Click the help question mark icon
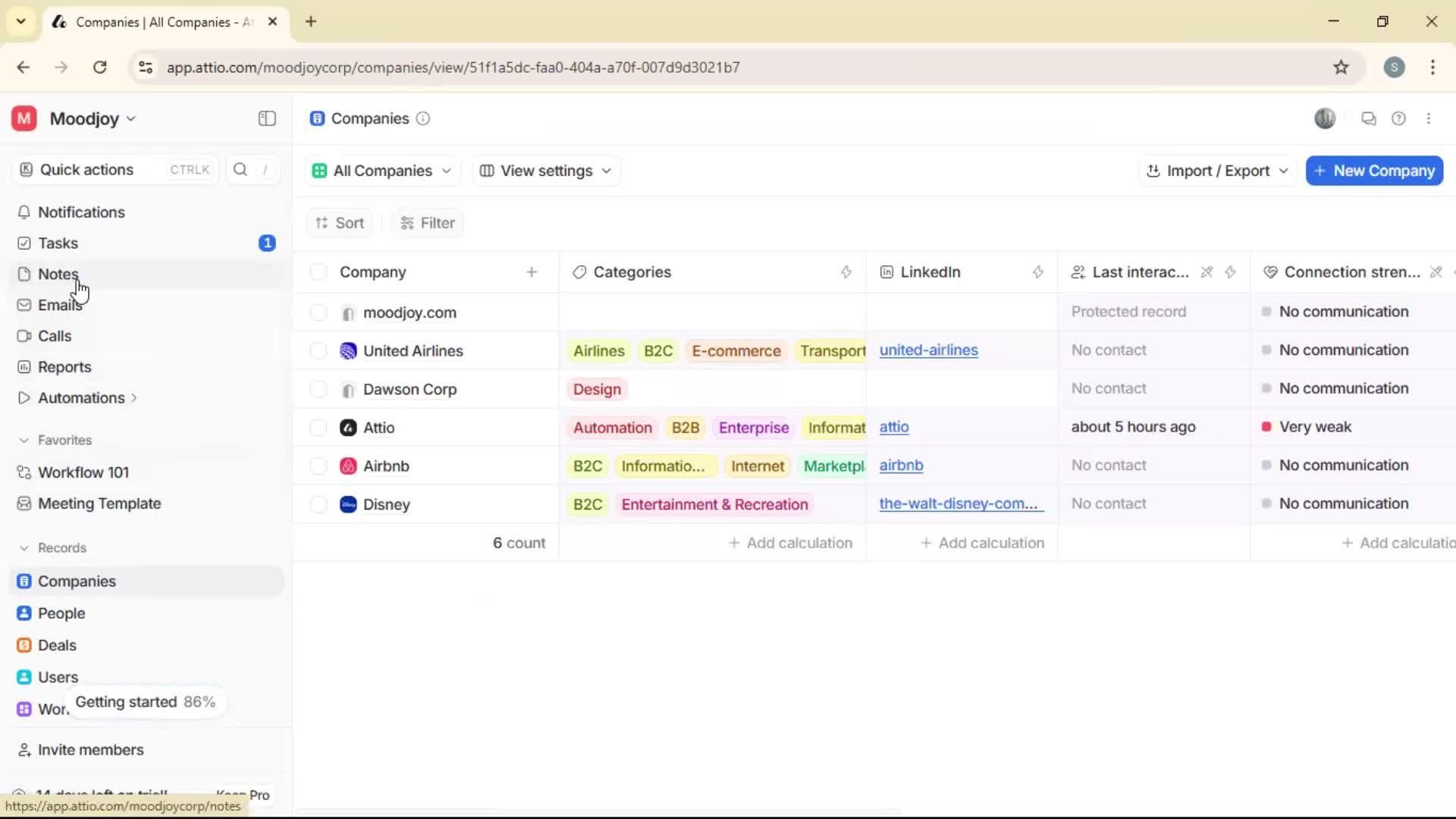This screenshot has width=1456, height=819. pos(1398,118)
